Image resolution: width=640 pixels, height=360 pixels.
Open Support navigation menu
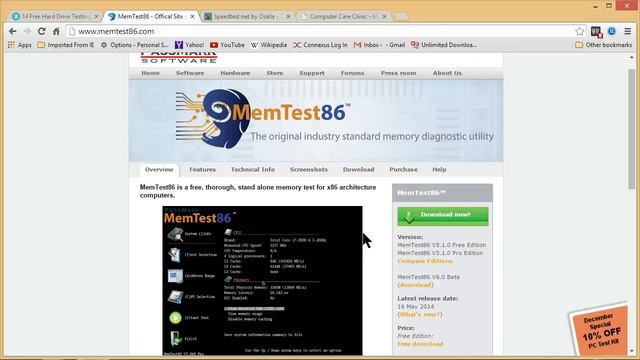[x=312, y=73]
